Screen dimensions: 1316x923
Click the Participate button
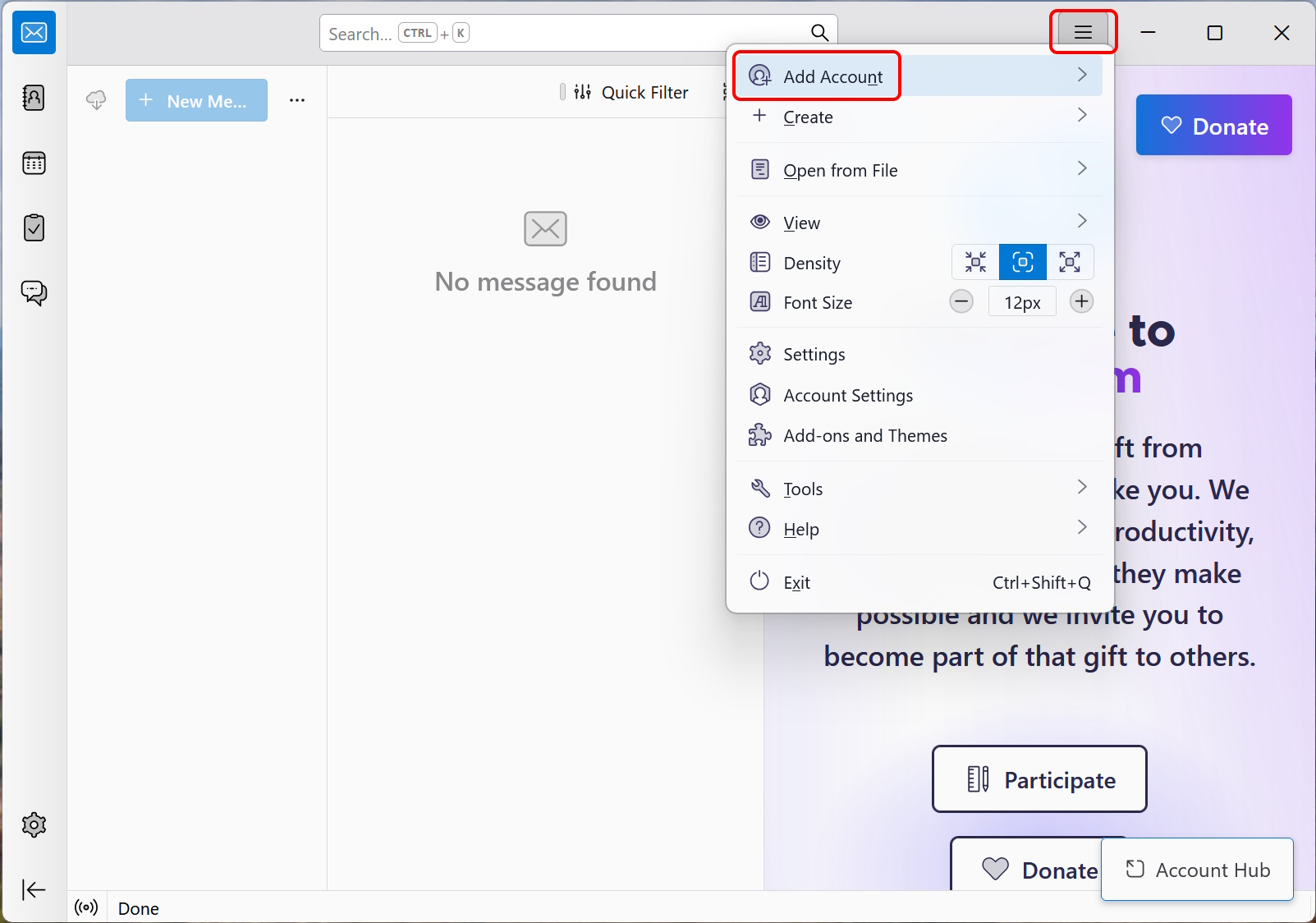(x=1039, y=779)
